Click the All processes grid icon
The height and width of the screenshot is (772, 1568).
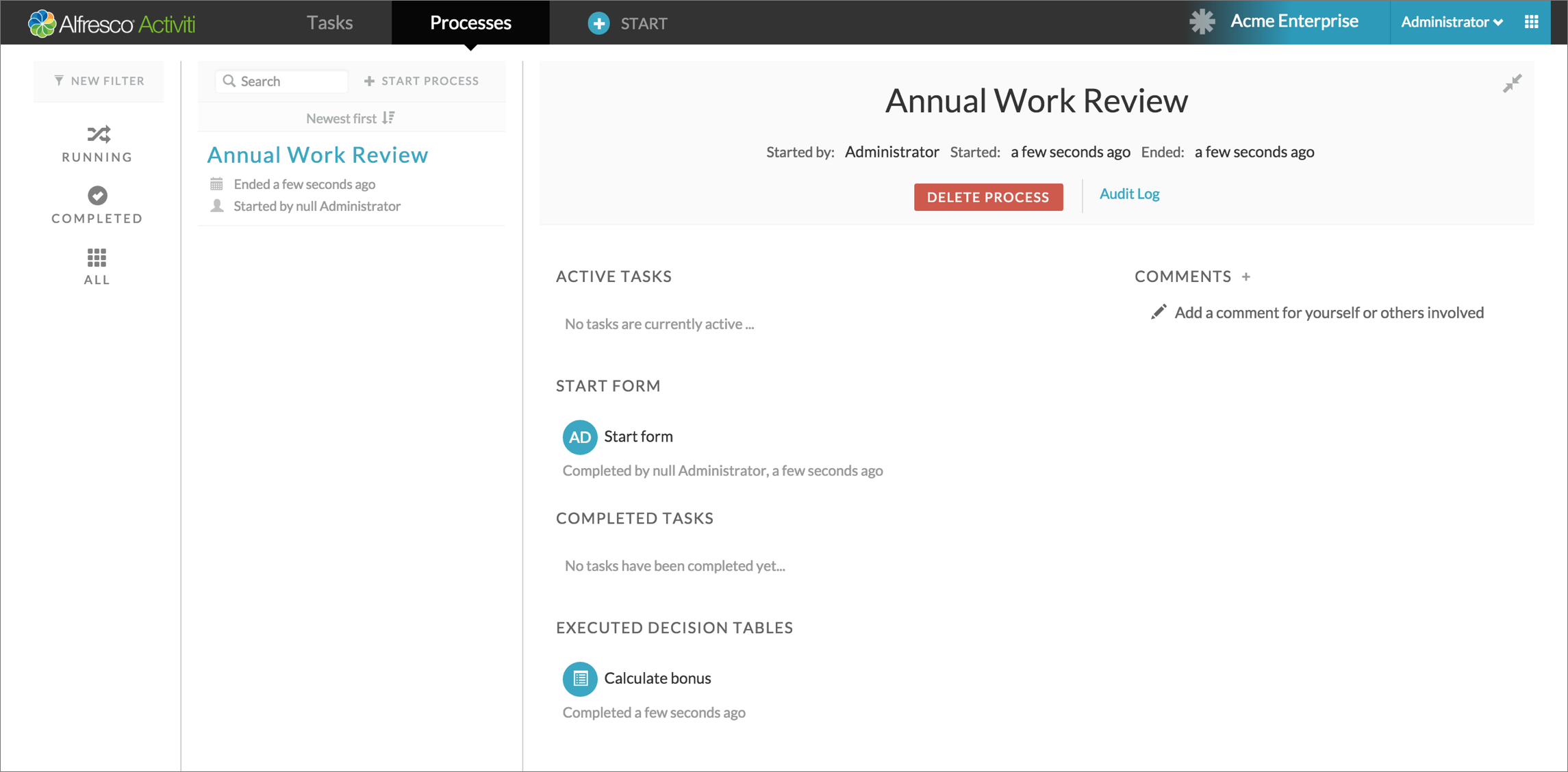tap(97, 257)
